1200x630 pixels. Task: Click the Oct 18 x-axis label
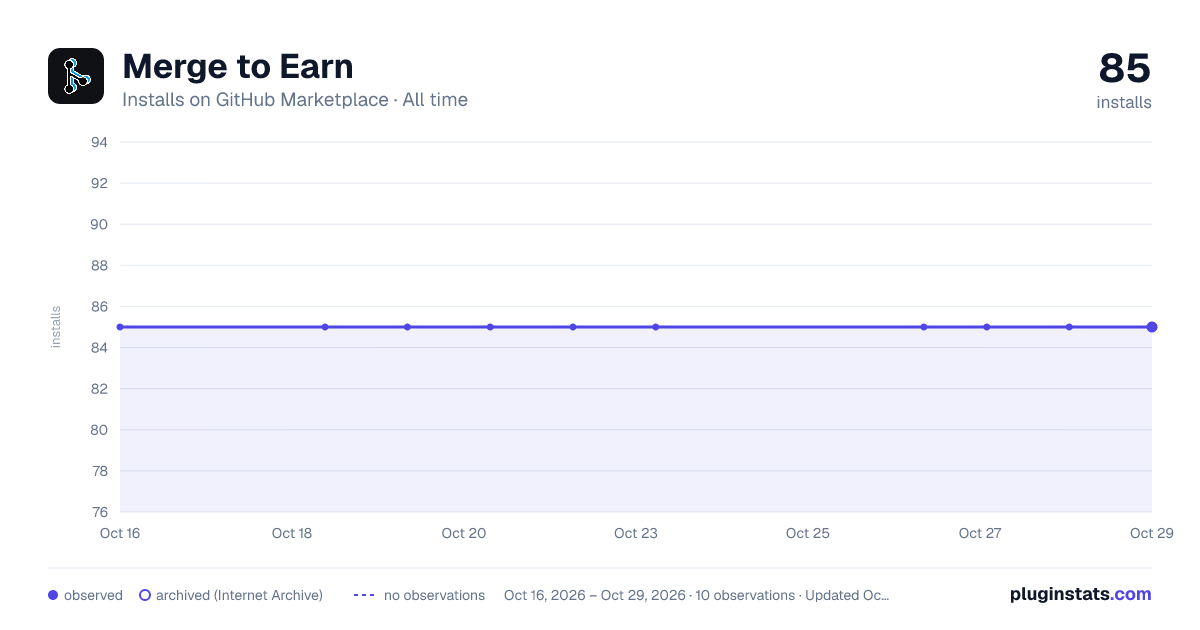pyautogui.click(x=292, y=534)
